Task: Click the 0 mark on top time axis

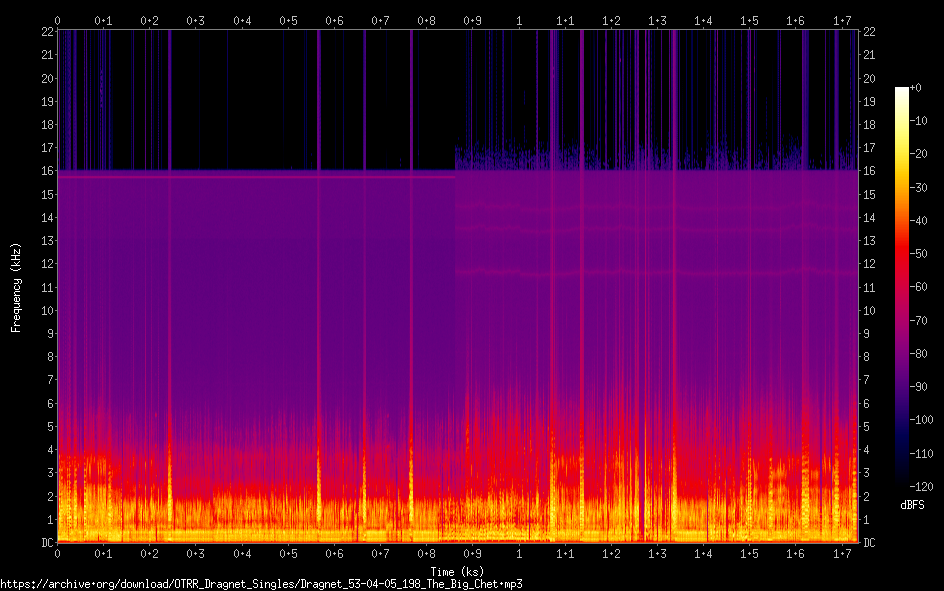Action: pyautogui.click(x=58, y=20)
